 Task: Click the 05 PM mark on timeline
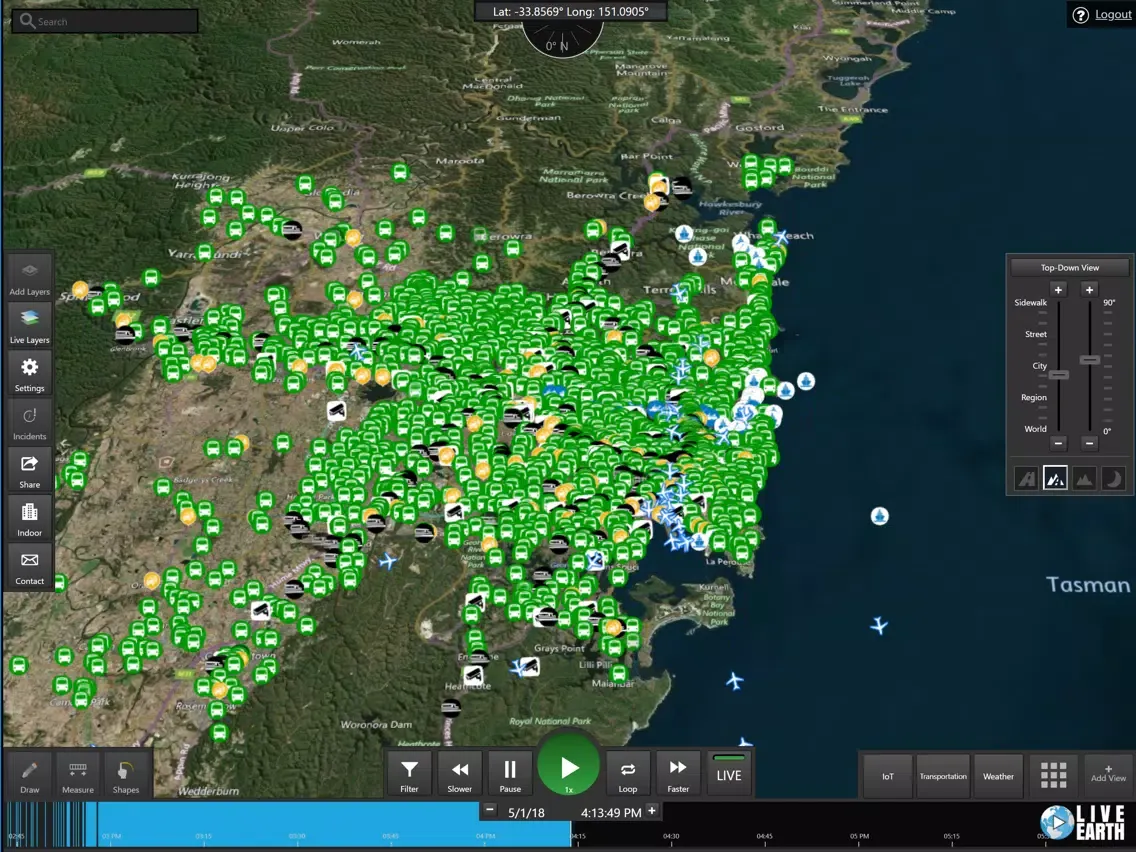[859, 836]
